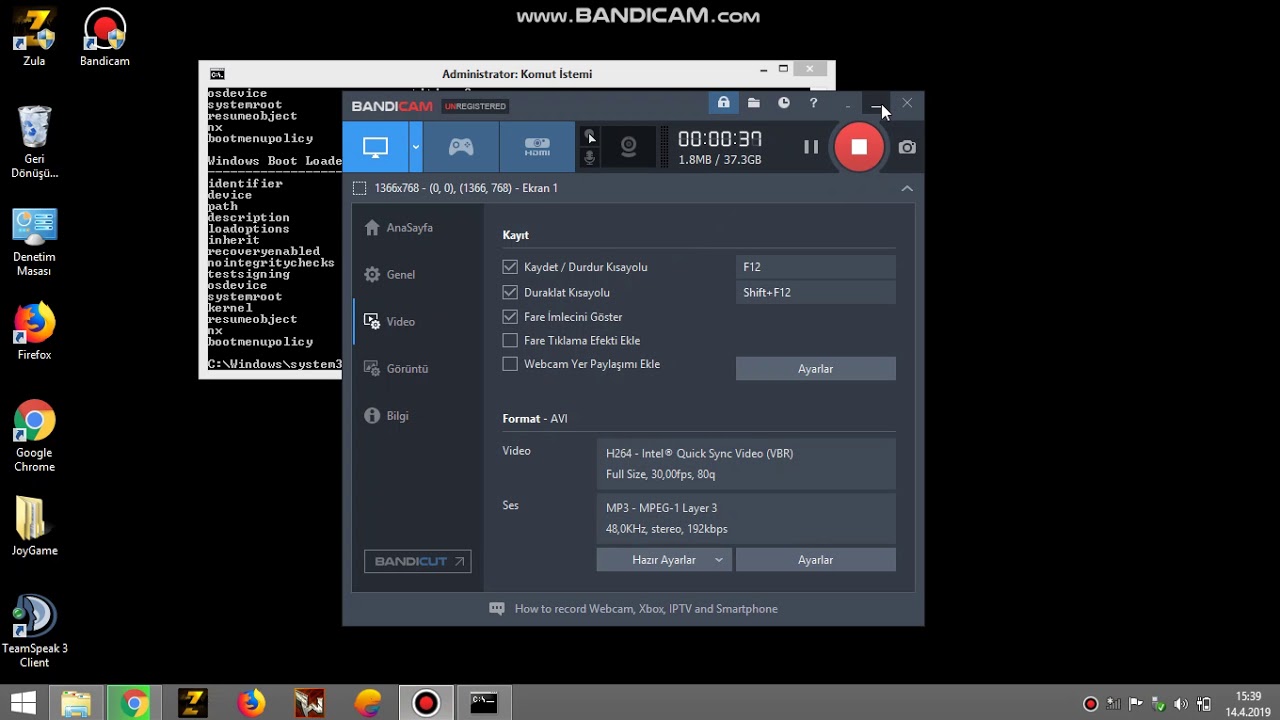The image size is (1280, 720).
Task: Open How to record Webcam link
Action: pyautogui.click(x=646, y=608)
